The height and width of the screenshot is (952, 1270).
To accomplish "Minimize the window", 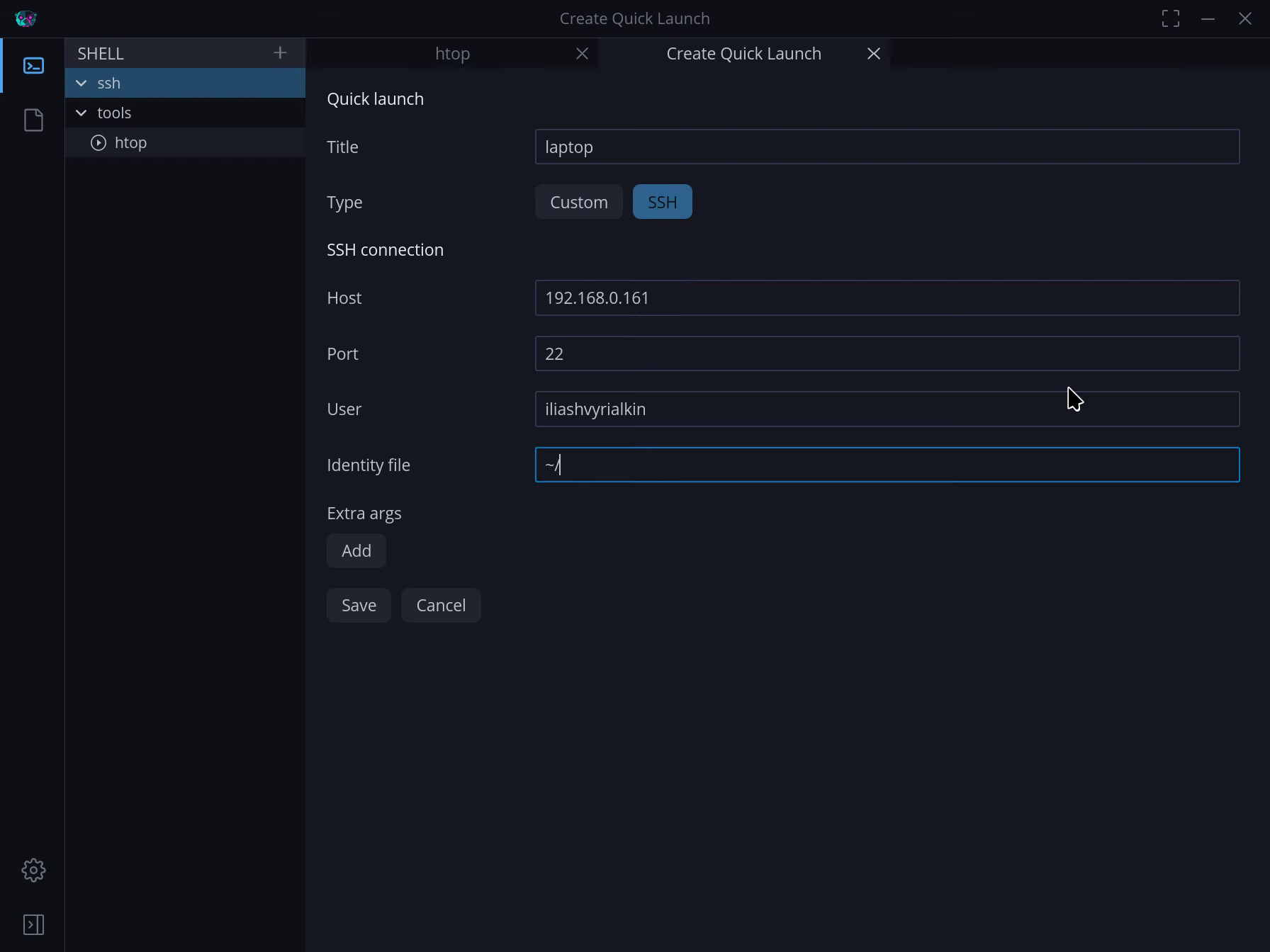I will coord(1208,18).
